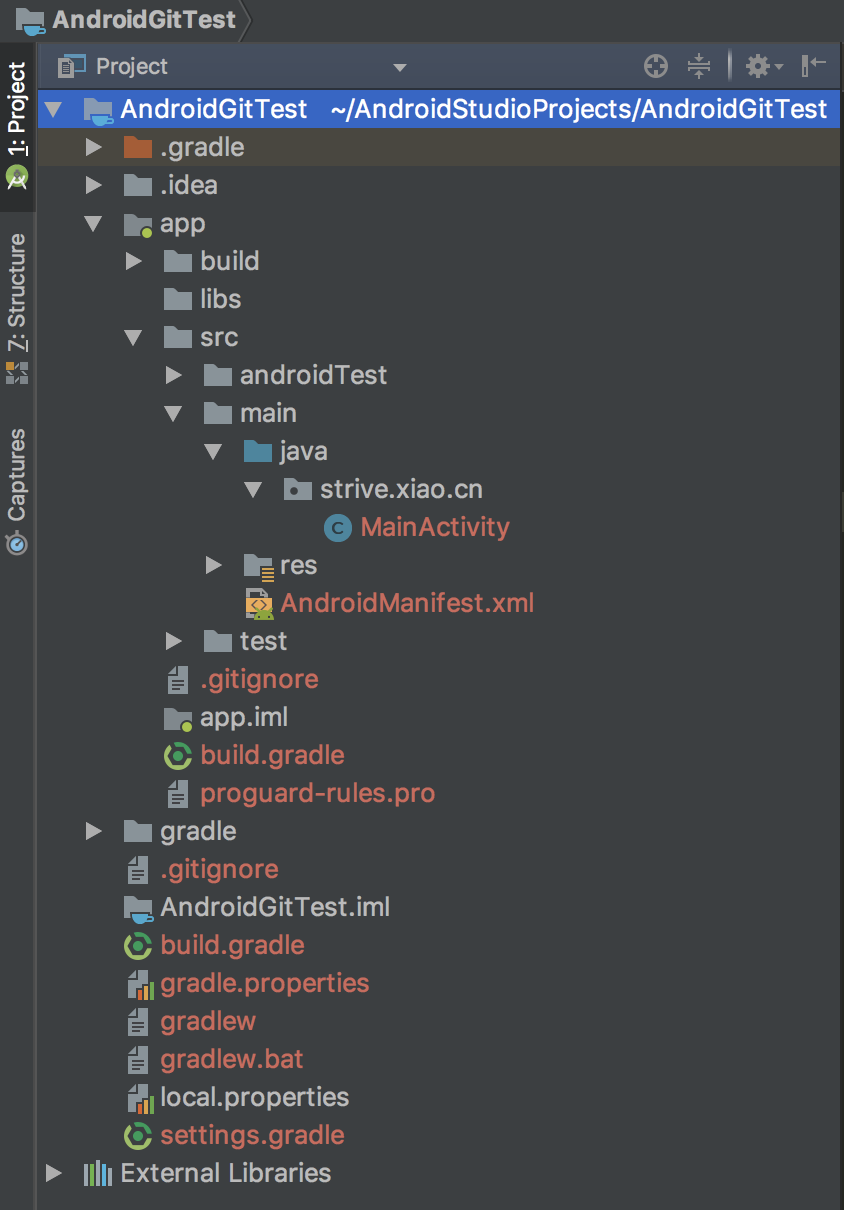Screen dimensions: 844x1210
Task: Select the libs folder
Action: [x=220, y=300]
